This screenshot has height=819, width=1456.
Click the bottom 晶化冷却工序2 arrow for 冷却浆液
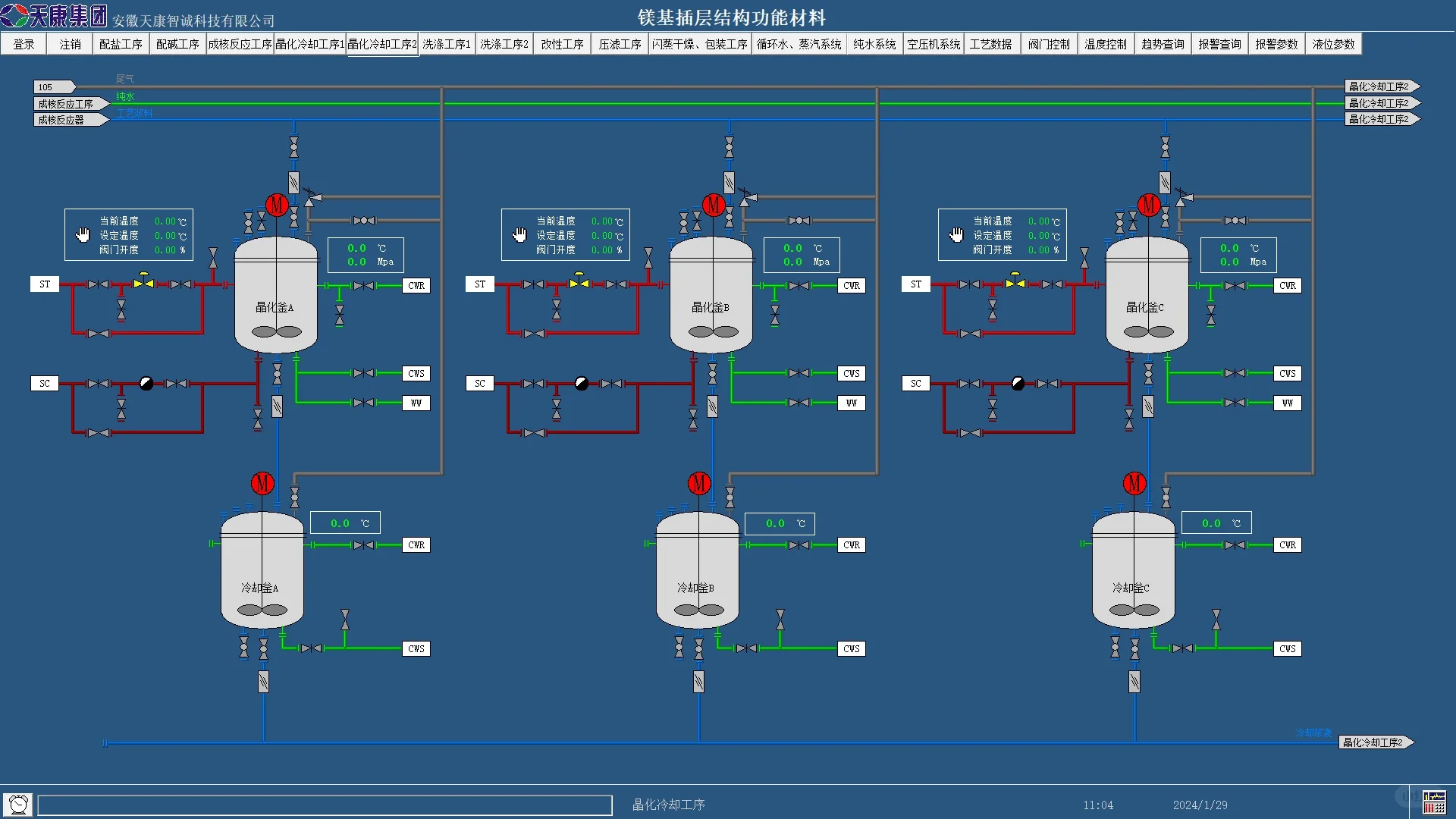click(1374, 742)
